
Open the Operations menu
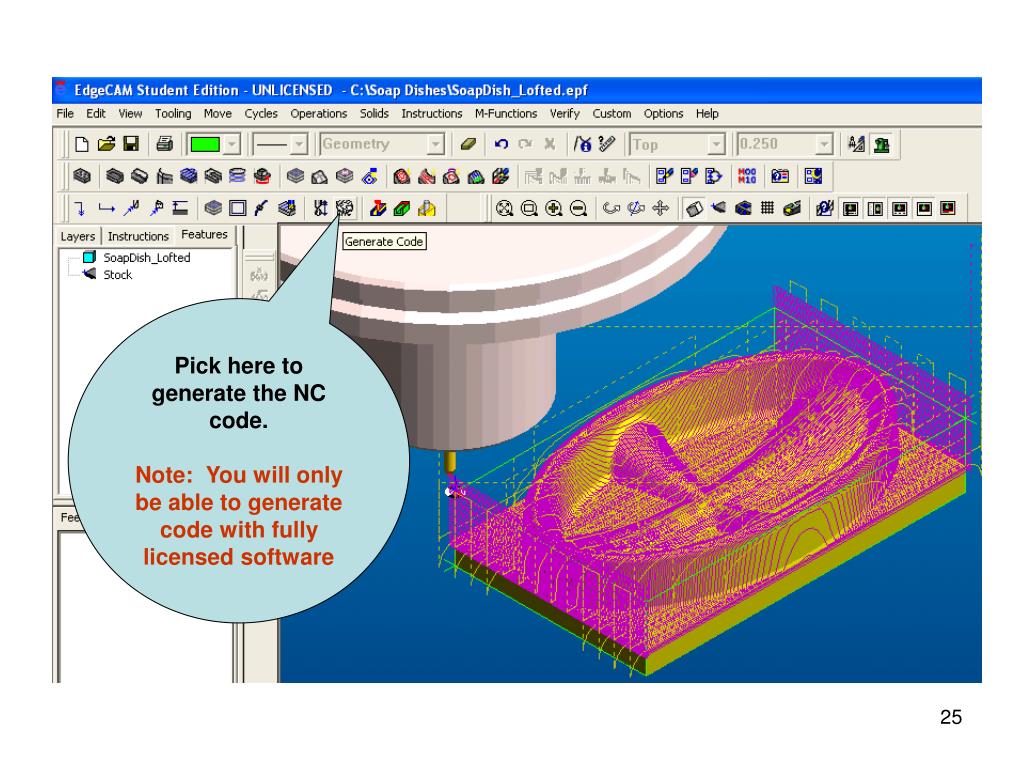tap(319, 114)
